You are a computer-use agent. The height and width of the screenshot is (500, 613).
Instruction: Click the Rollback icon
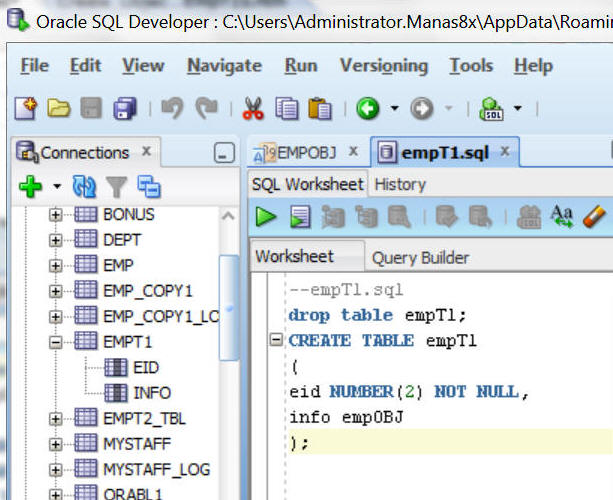tap(480, 217)
